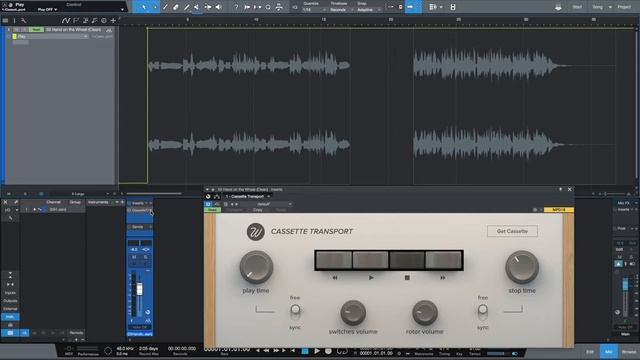Toggle plugin power activate button
The height and width of the screenshot is (360, 640).
tap(208, 204)
